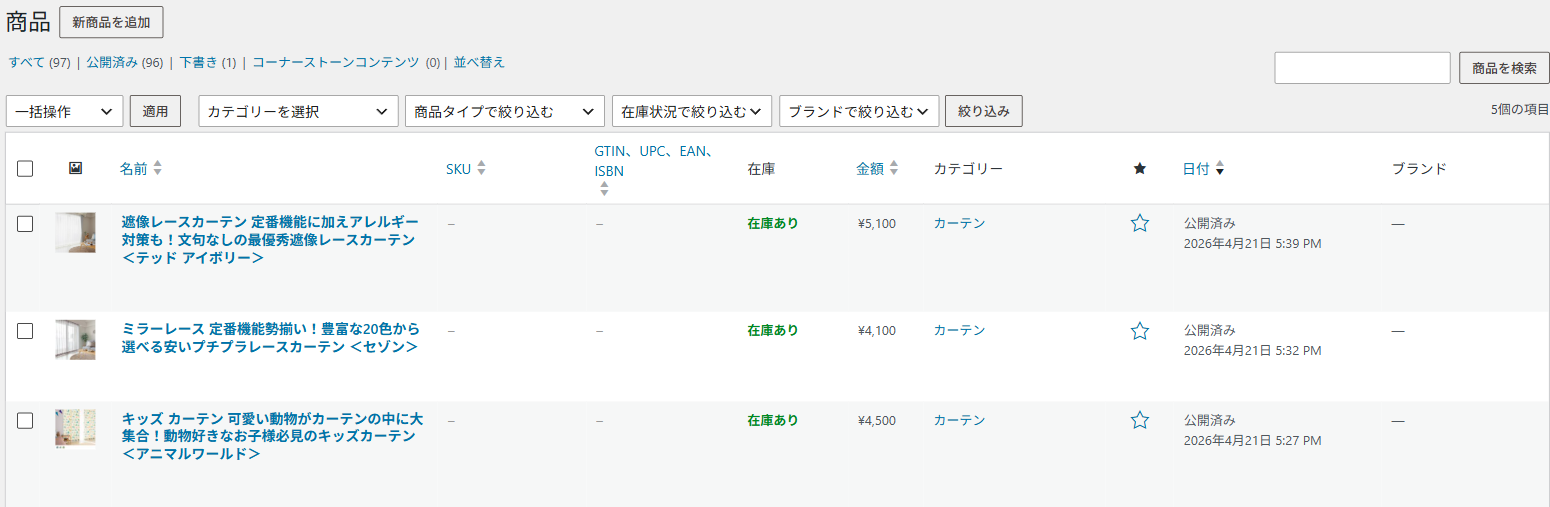Click the product search input field

(1362, 68)
